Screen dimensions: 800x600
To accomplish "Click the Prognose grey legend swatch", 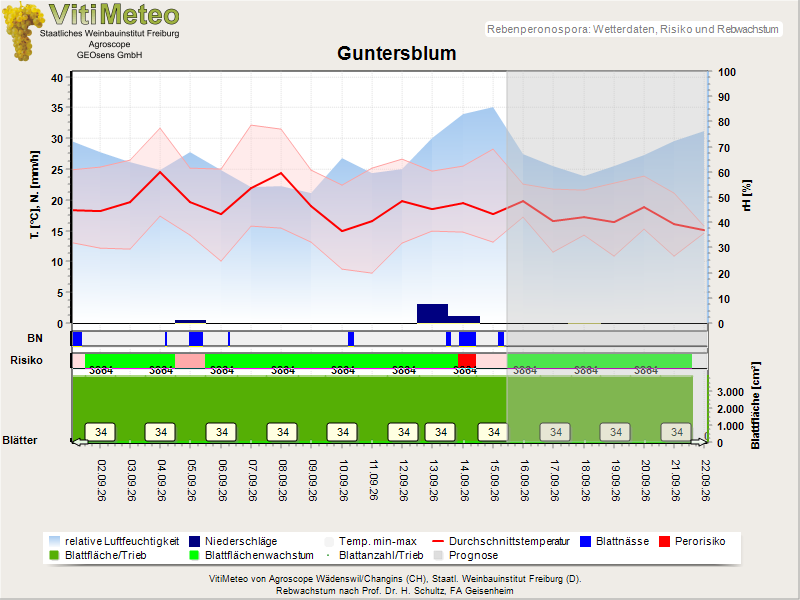I will [x=438, y=555].
